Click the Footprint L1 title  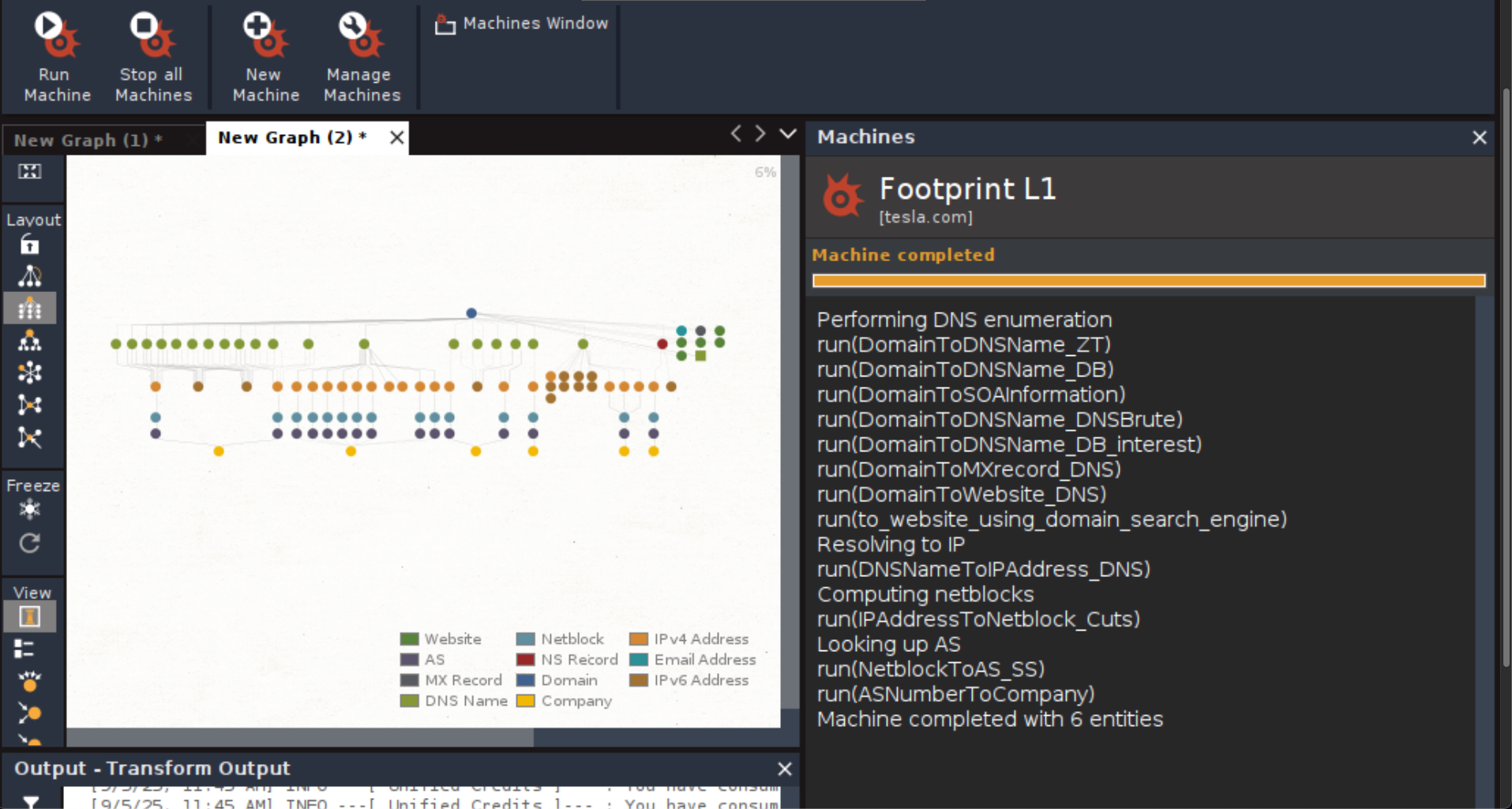pos(967,189)
